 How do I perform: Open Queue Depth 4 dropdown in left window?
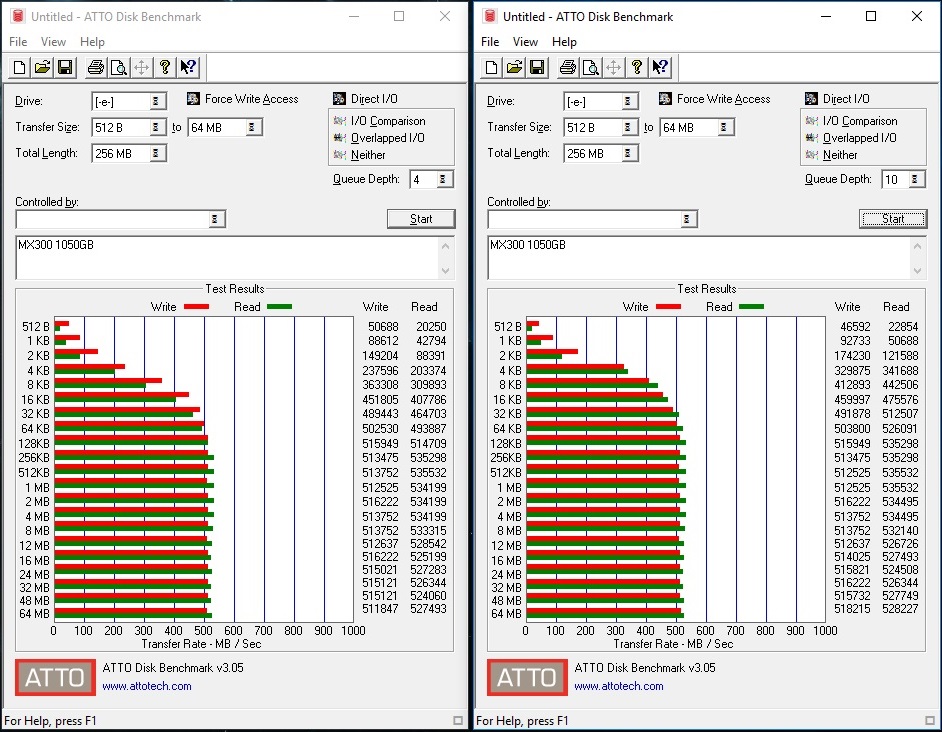(443, 179)
